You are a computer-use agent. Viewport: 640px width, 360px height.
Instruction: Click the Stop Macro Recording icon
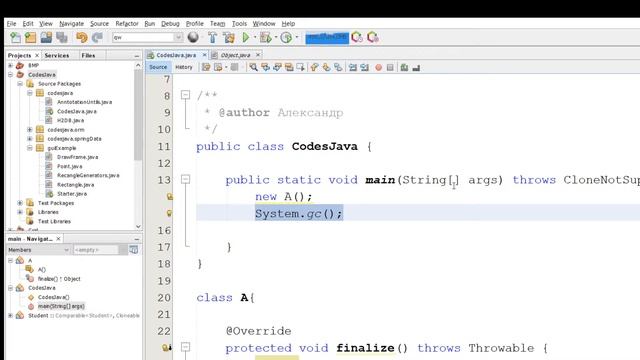tap(390, 67)
